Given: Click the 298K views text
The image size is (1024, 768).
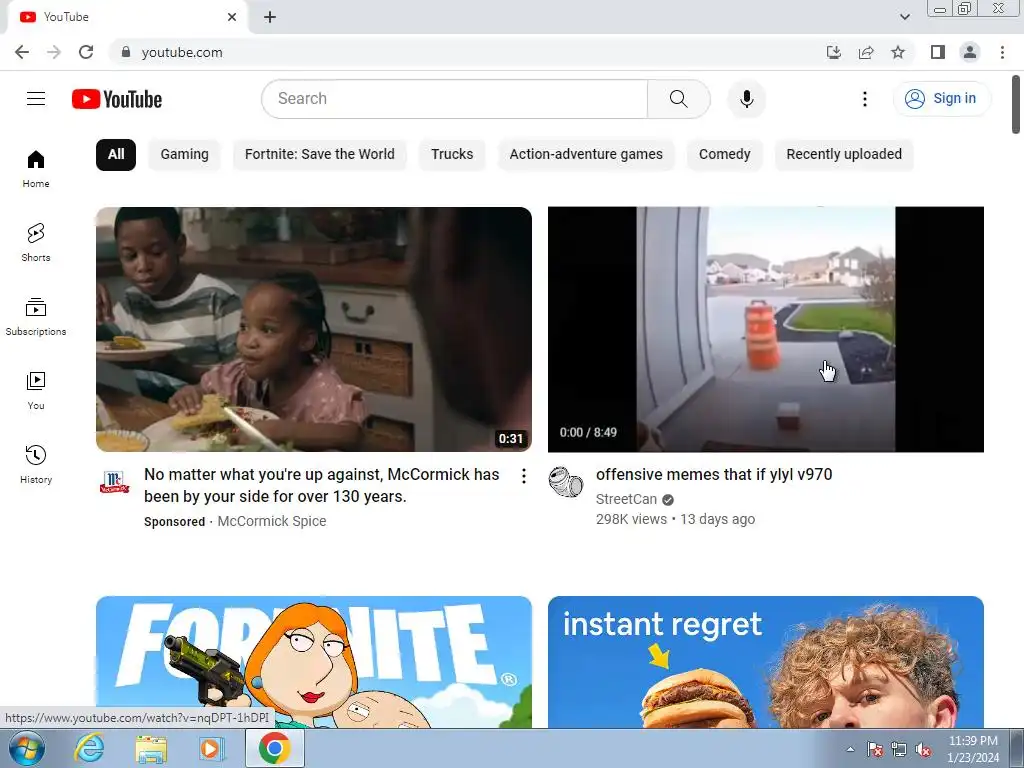Looking at the screenshot, I should [631, 519].
